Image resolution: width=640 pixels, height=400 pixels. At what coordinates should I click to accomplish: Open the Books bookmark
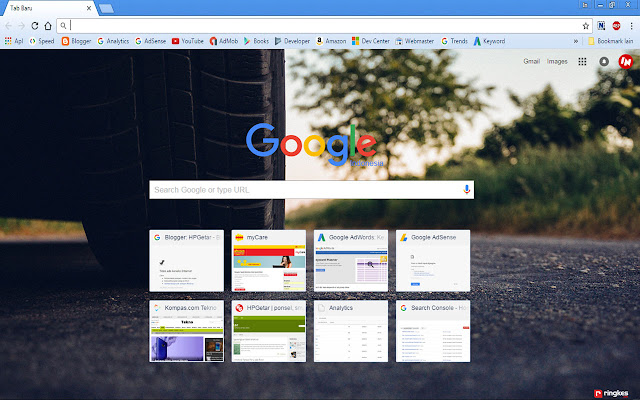256,41
